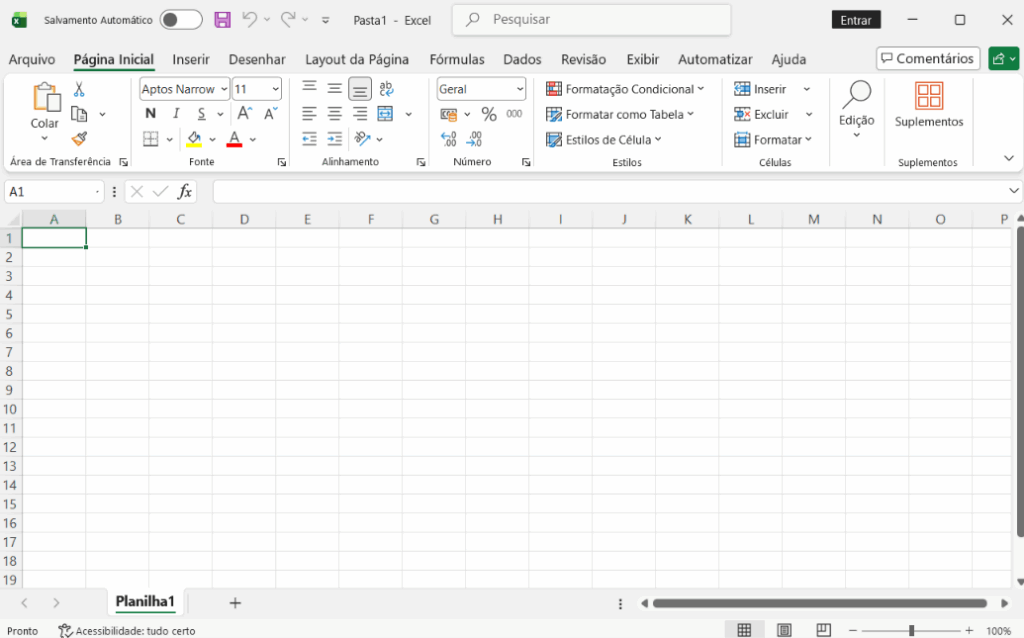Toggle bold N formatting

[x=151, y=114]
